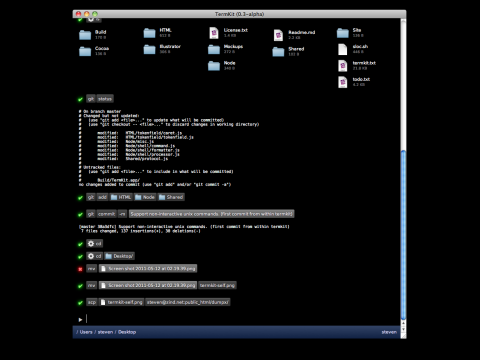Click termkit-self.png token in mv command
Screen dimensions: 480x360
[217, 285]
